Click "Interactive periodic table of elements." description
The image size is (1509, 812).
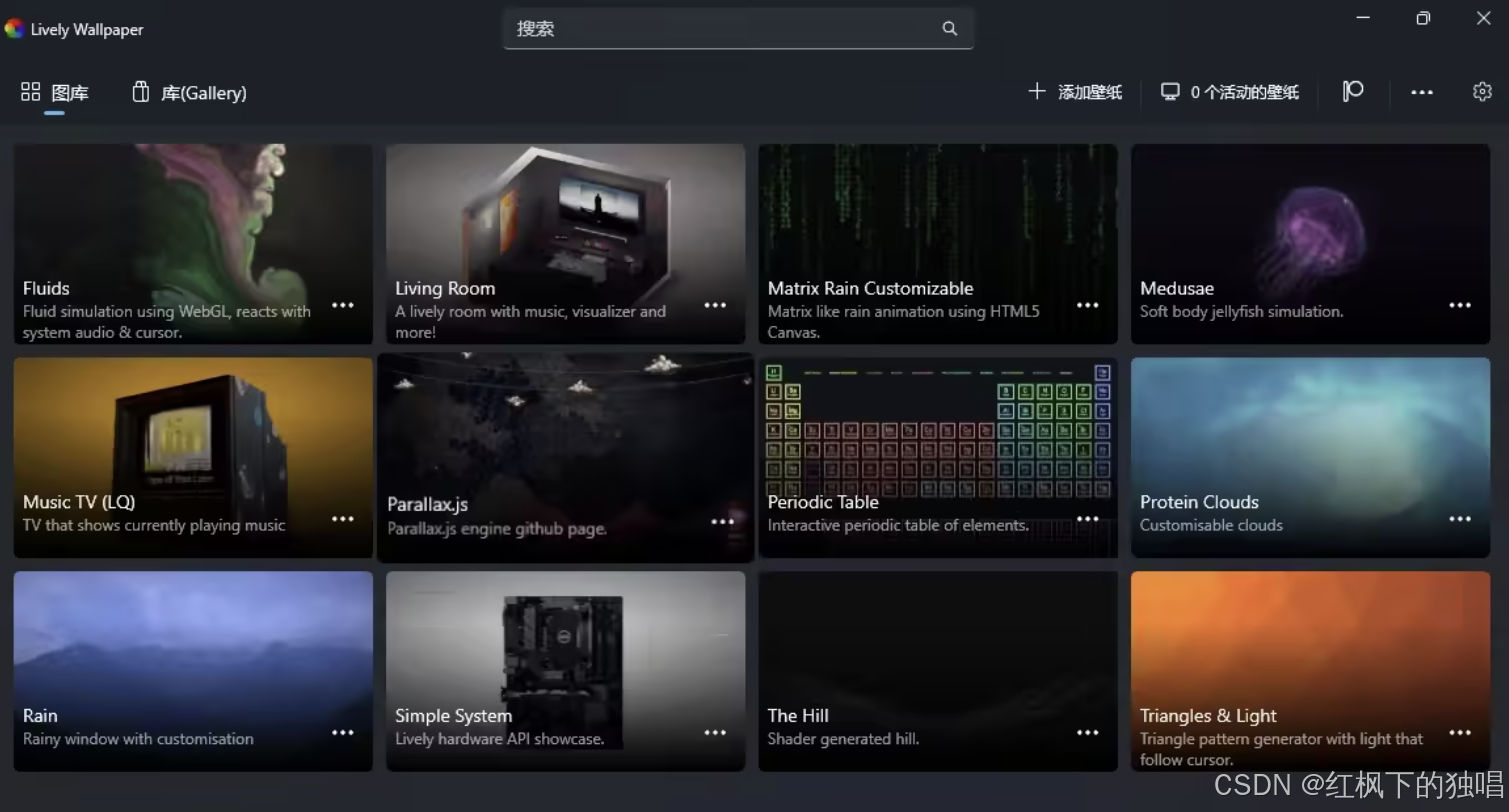click(x=898, y=525)
